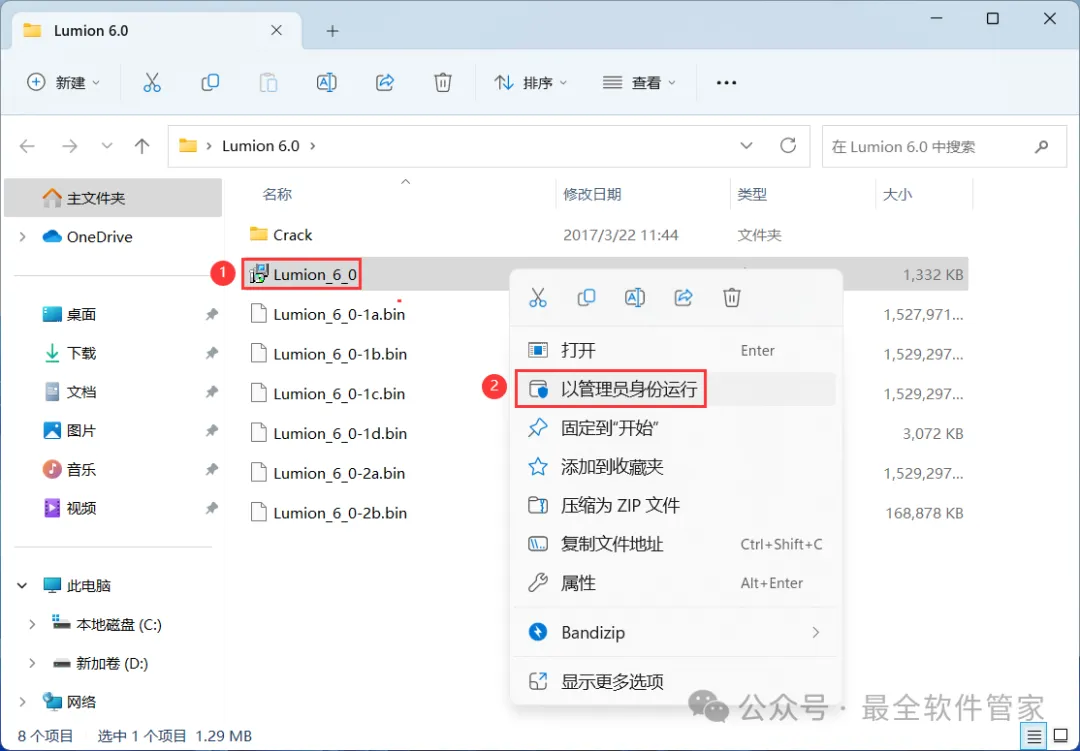The image size is (1080, 751).
Task: Expand the 新加卷 (D:) node
Action: (32, 663)
